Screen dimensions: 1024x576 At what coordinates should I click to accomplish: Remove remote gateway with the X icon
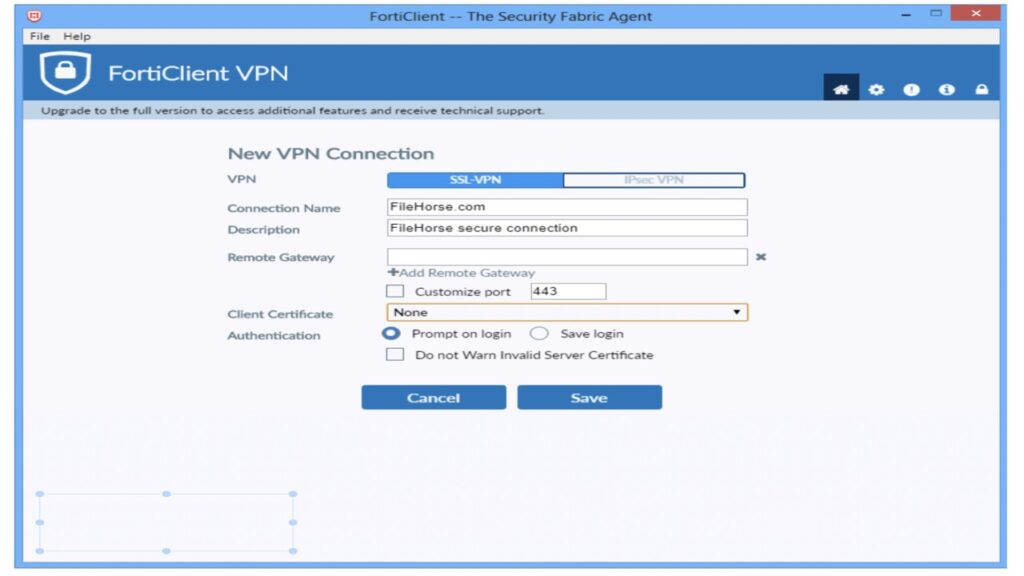(761, 257)
